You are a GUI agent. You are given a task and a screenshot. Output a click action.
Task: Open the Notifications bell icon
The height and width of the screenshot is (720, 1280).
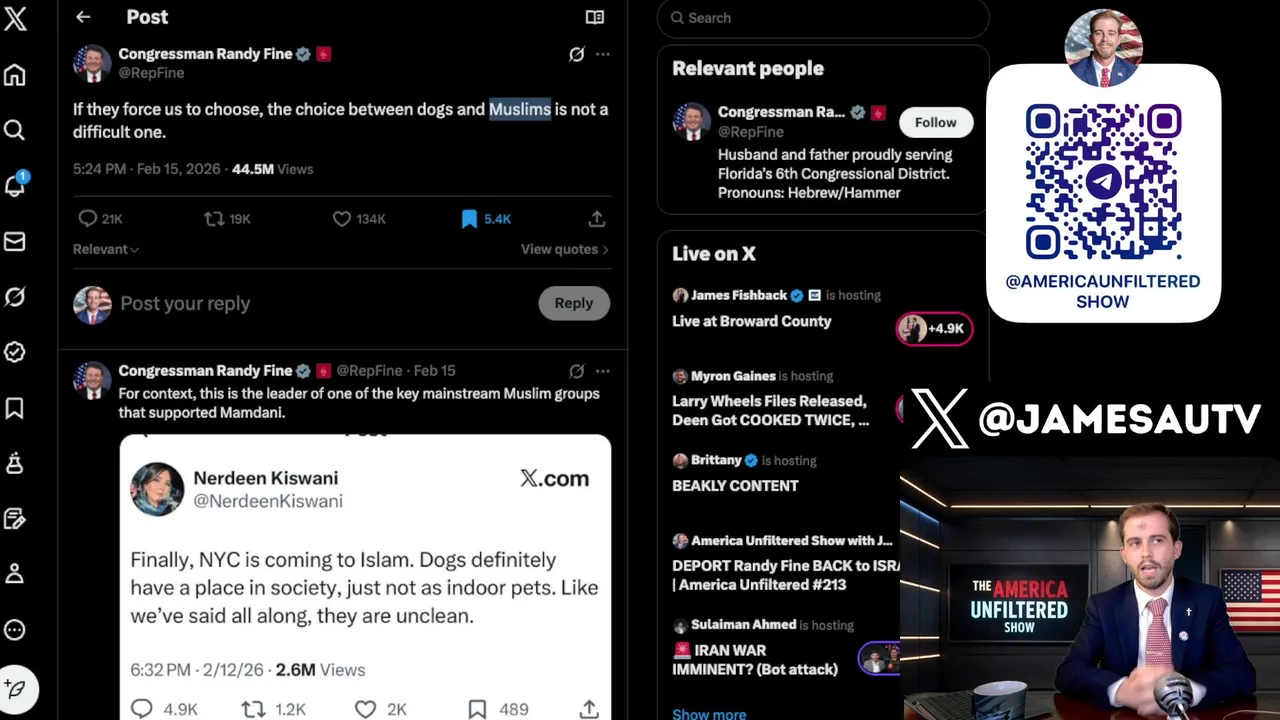15,185
